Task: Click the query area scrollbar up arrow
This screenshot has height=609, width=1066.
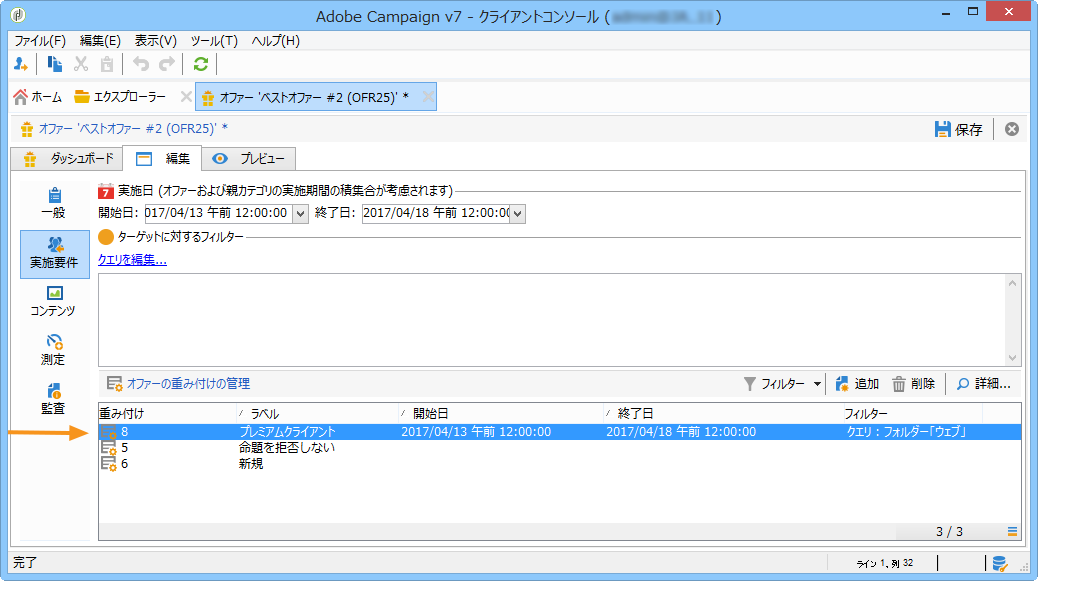Action: point(1012,283)
